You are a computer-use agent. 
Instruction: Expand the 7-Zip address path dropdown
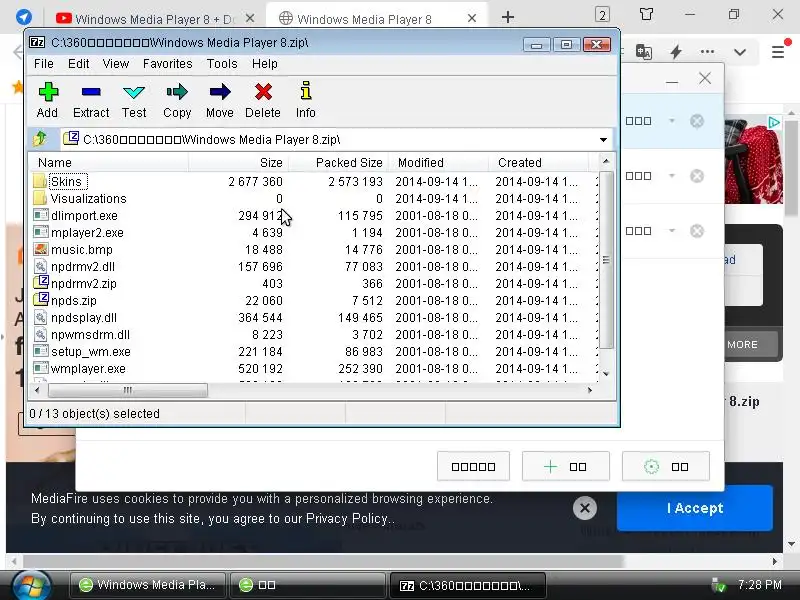[604, 140]
